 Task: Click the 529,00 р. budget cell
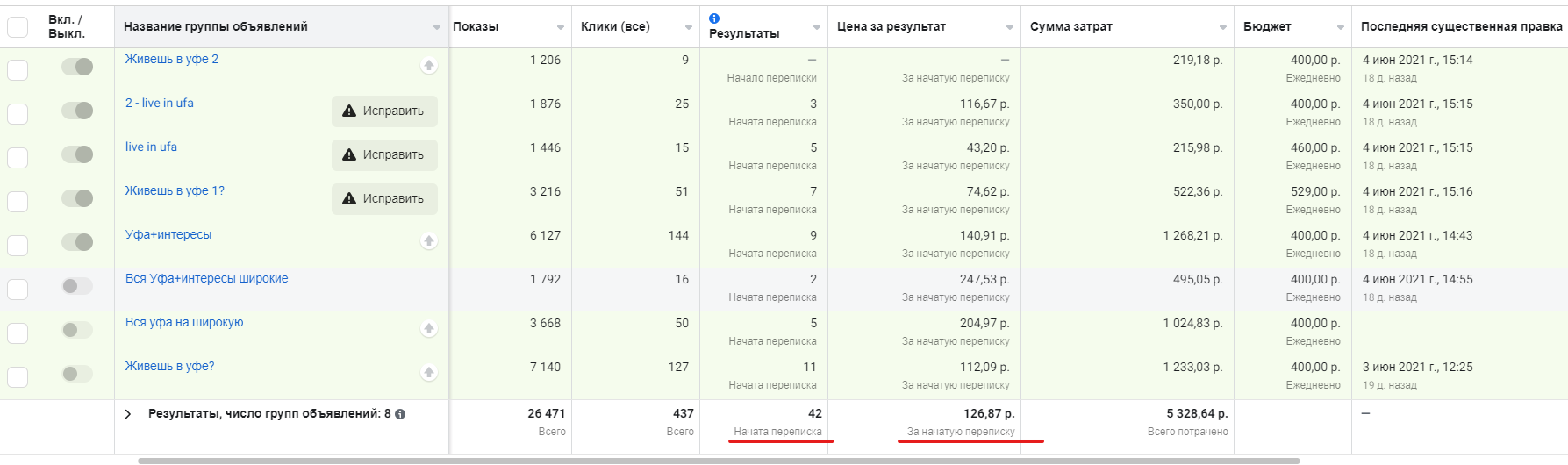1315,192
